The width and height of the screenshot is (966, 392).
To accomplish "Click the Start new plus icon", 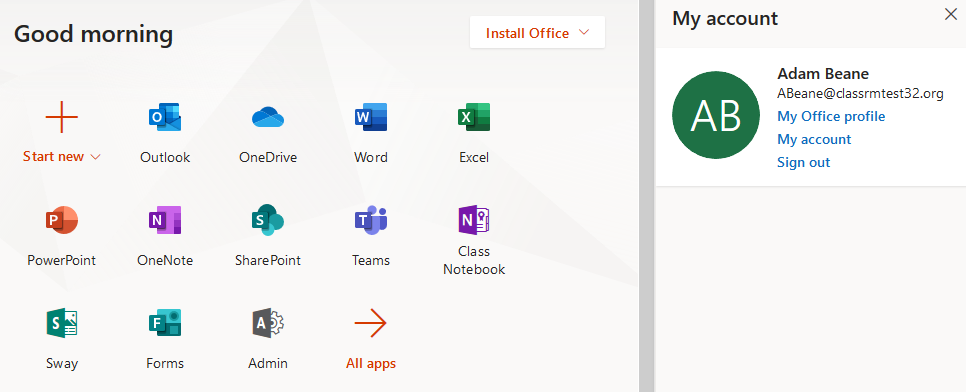I will (x=62, y=117).
